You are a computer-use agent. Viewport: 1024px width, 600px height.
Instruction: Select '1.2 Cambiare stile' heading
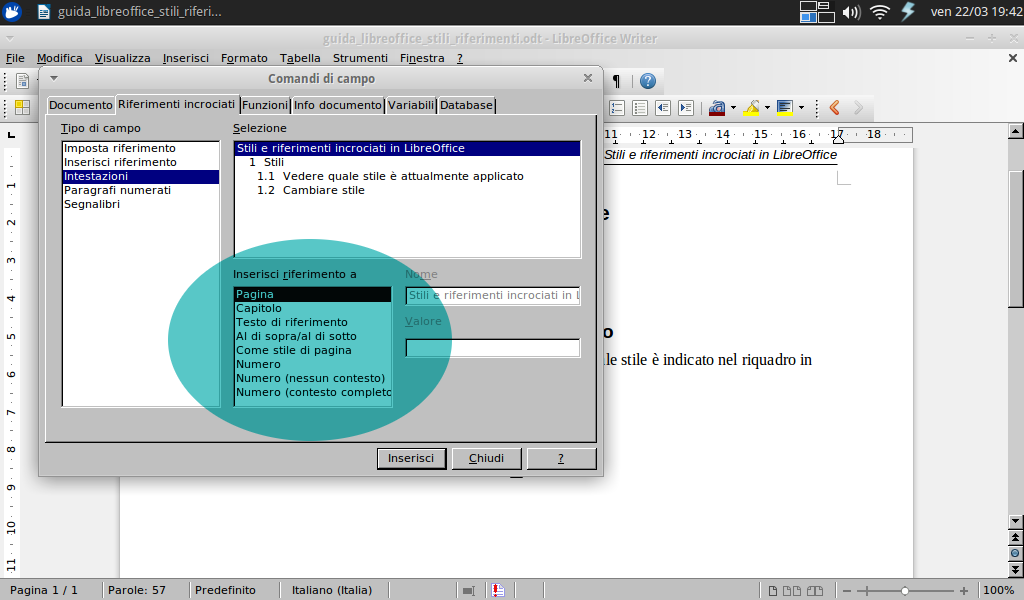pyautogui.click(x=407, y=190)
